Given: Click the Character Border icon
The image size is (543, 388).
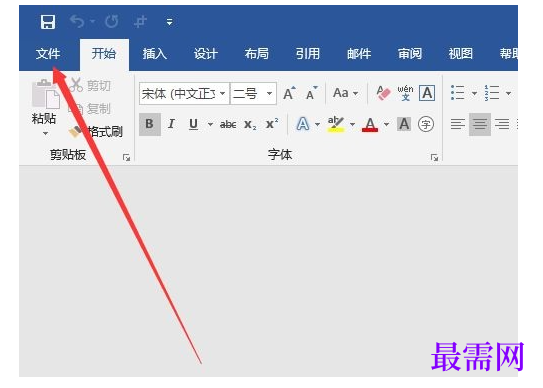Looking at the screenshot, I should (x=427, y=93).
